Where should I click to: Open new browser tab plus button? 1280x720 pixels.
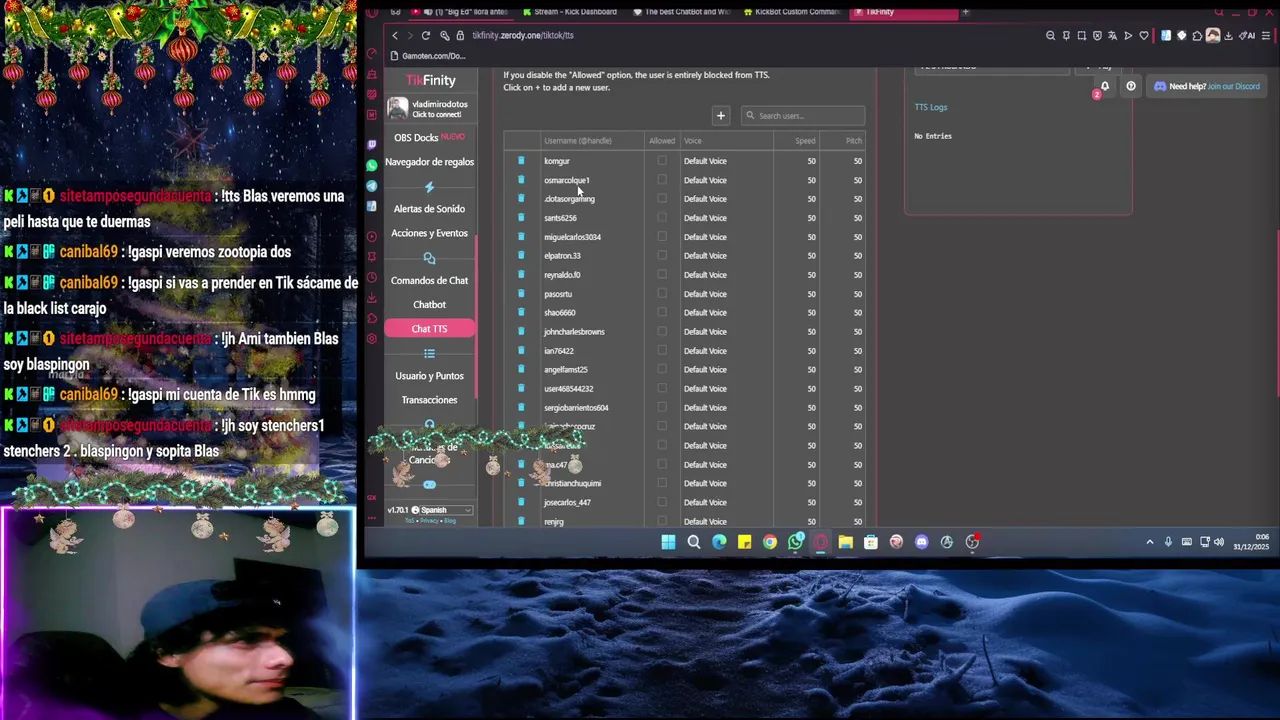coord(965,12)
